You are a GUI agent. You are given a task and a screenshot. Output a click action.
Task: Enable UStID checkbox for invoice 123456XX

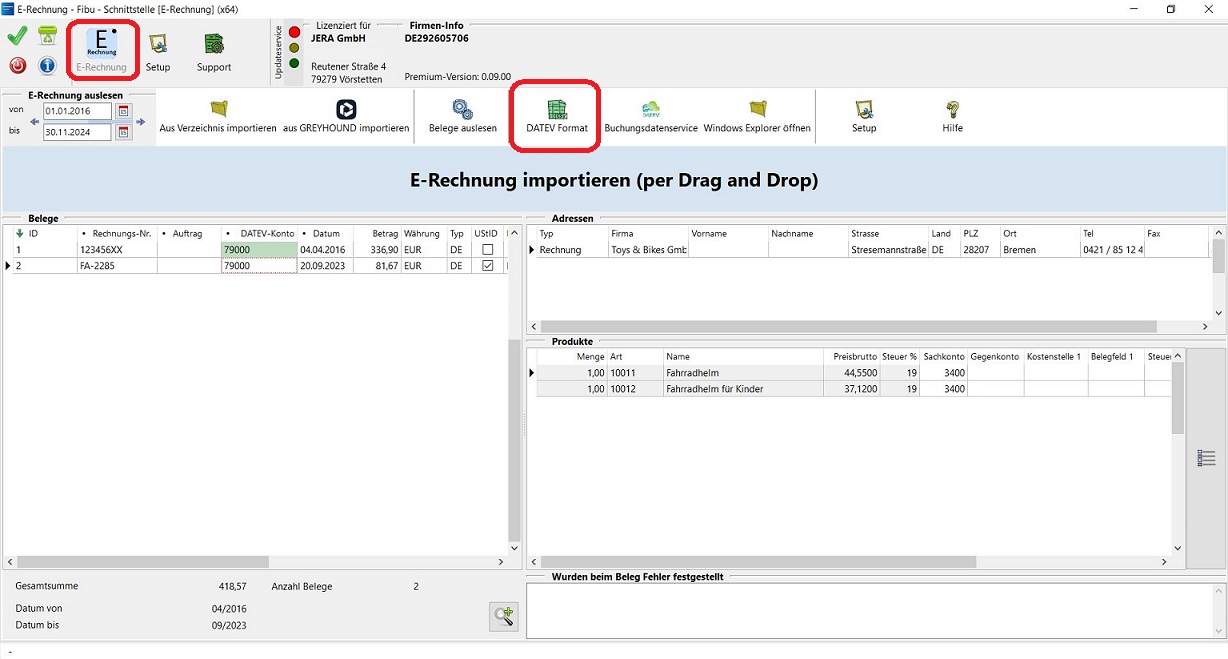click(x=487, y=250)
